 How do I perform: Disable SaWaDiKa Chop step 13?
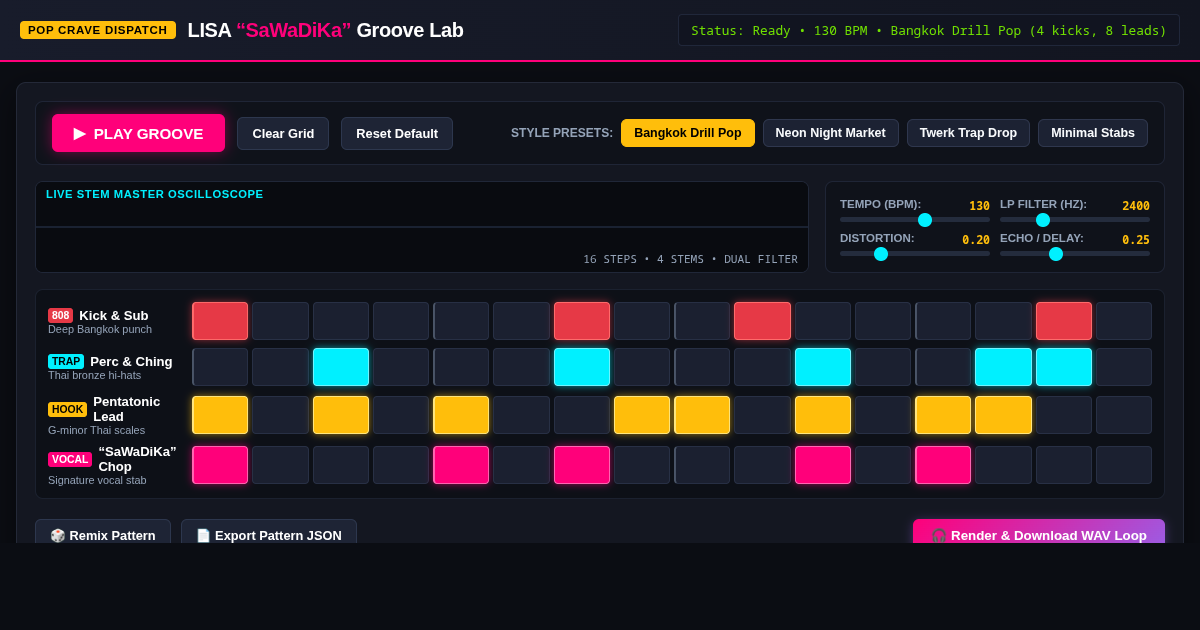[943, 465]
